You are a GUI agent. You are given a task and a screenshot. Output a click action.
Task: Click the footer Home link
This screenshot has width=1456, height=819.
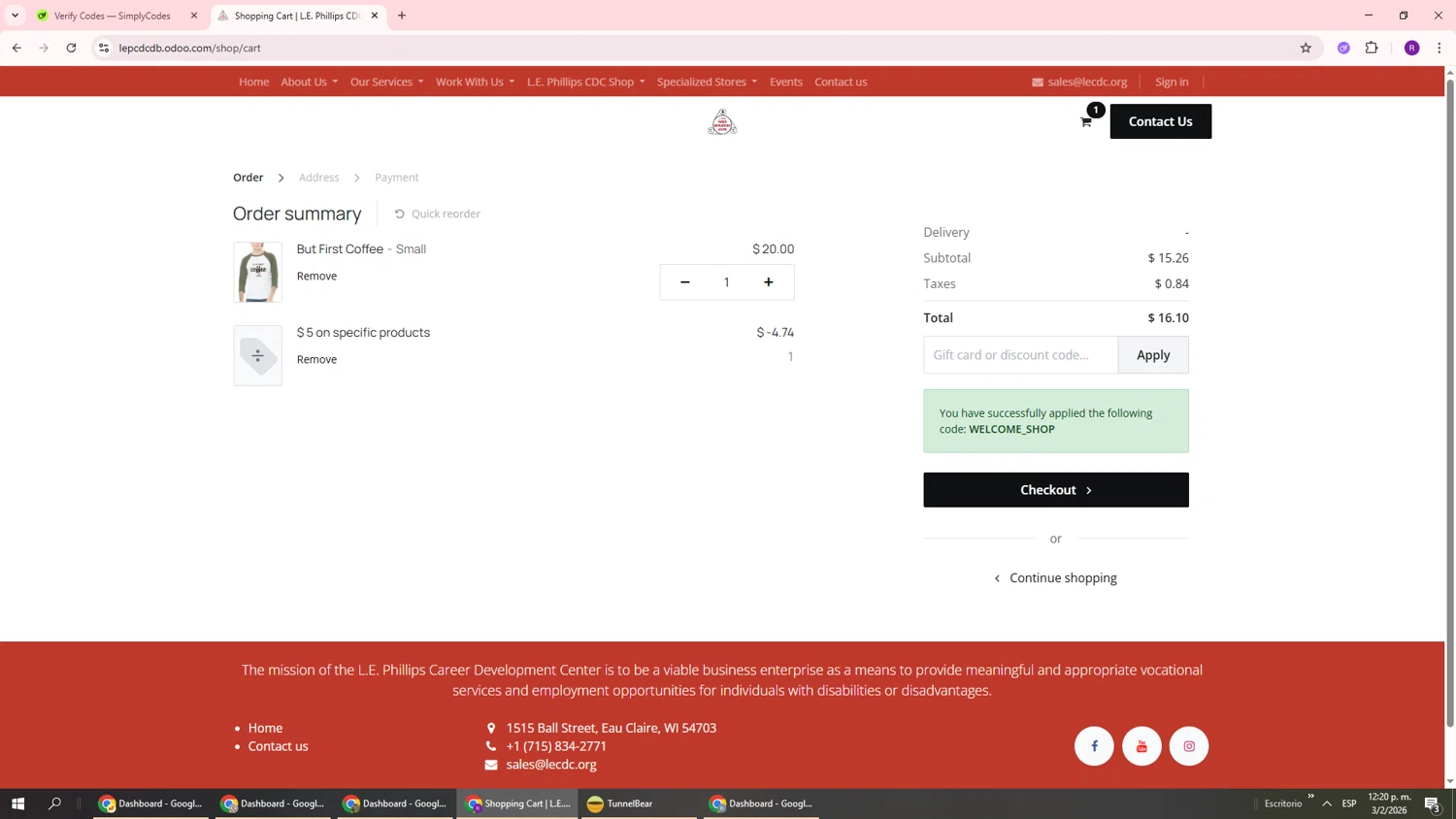click(265, 728)
